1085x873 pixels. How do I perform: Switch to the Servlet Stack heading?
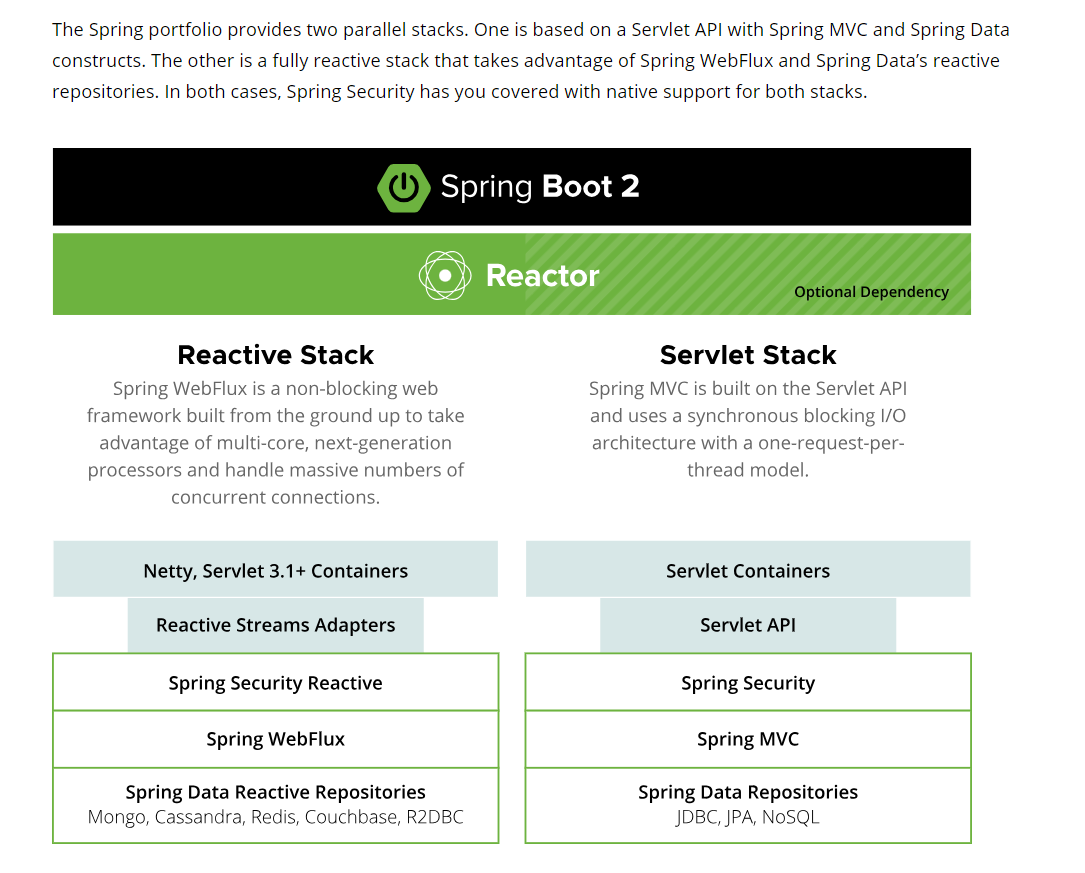click(x=747, y=355)
